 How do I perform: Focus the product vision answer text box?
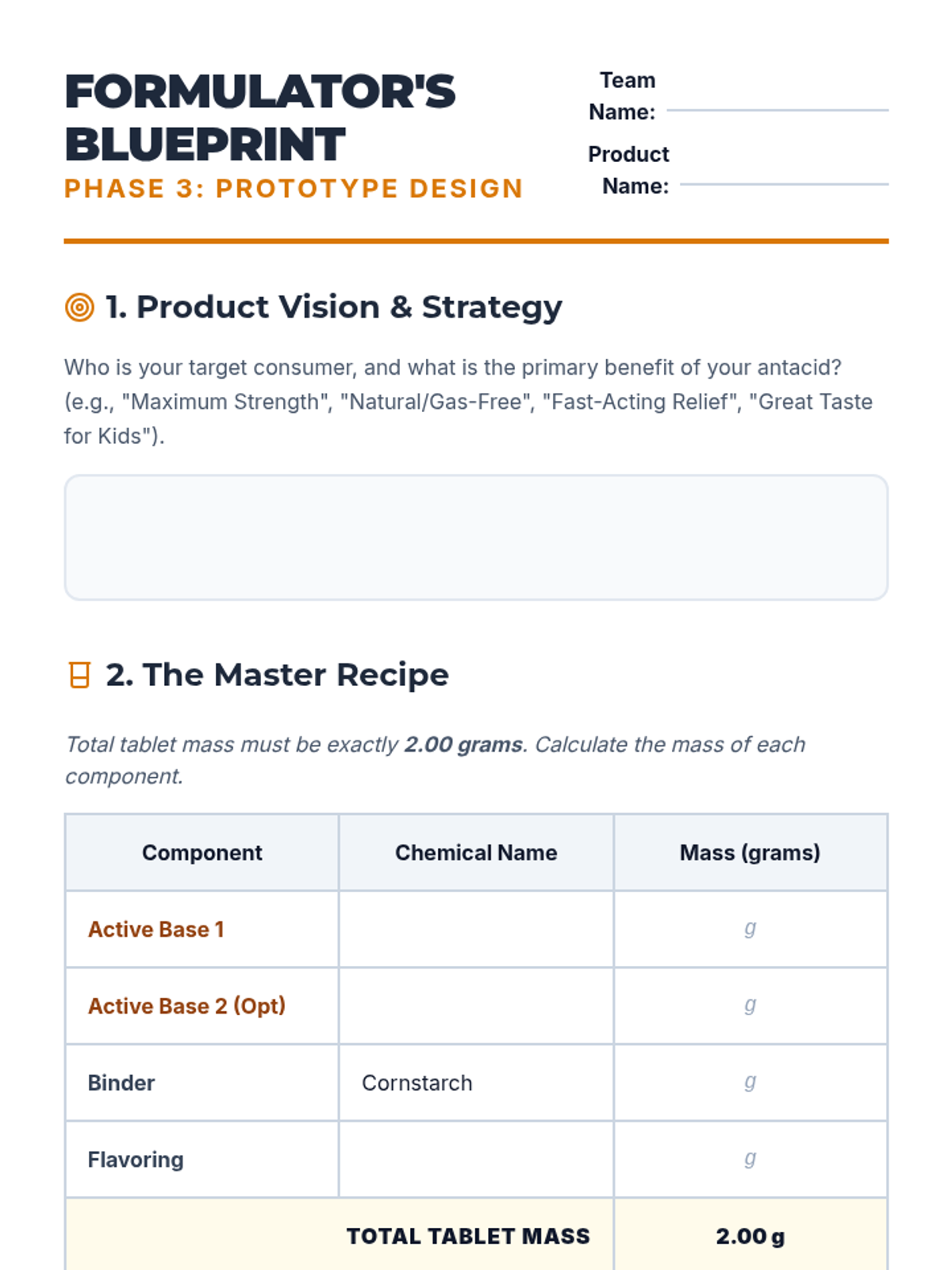476,537
